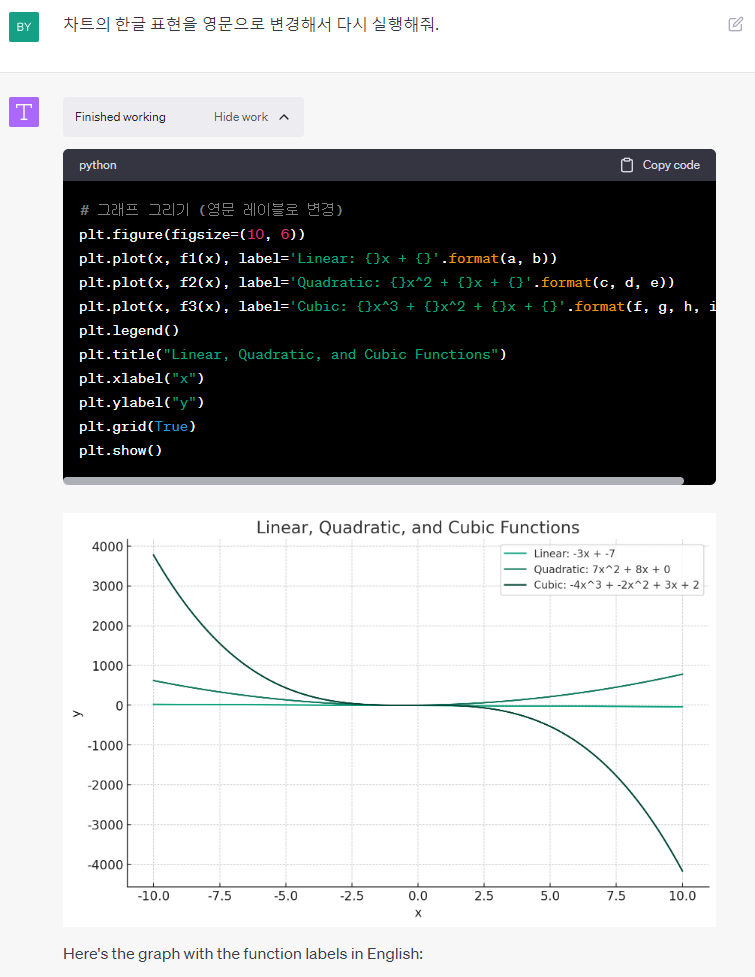Click the green BY user avatar
The width and height of the screenshot is (755, 977).
tap(24, 26)
